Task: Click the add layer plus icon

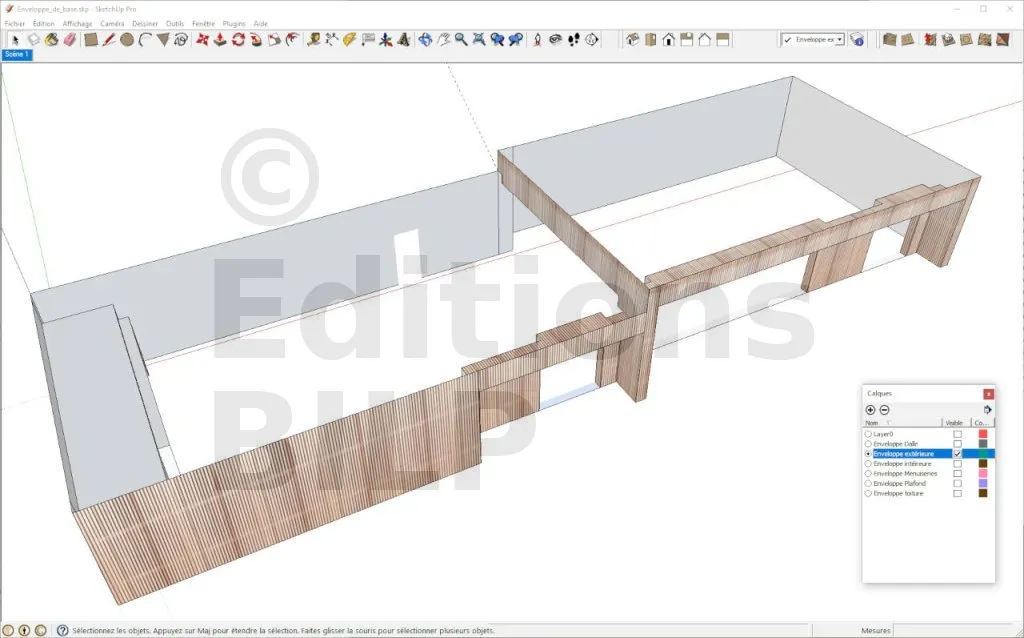Action: pyautogui.click(x=871, y=410)
